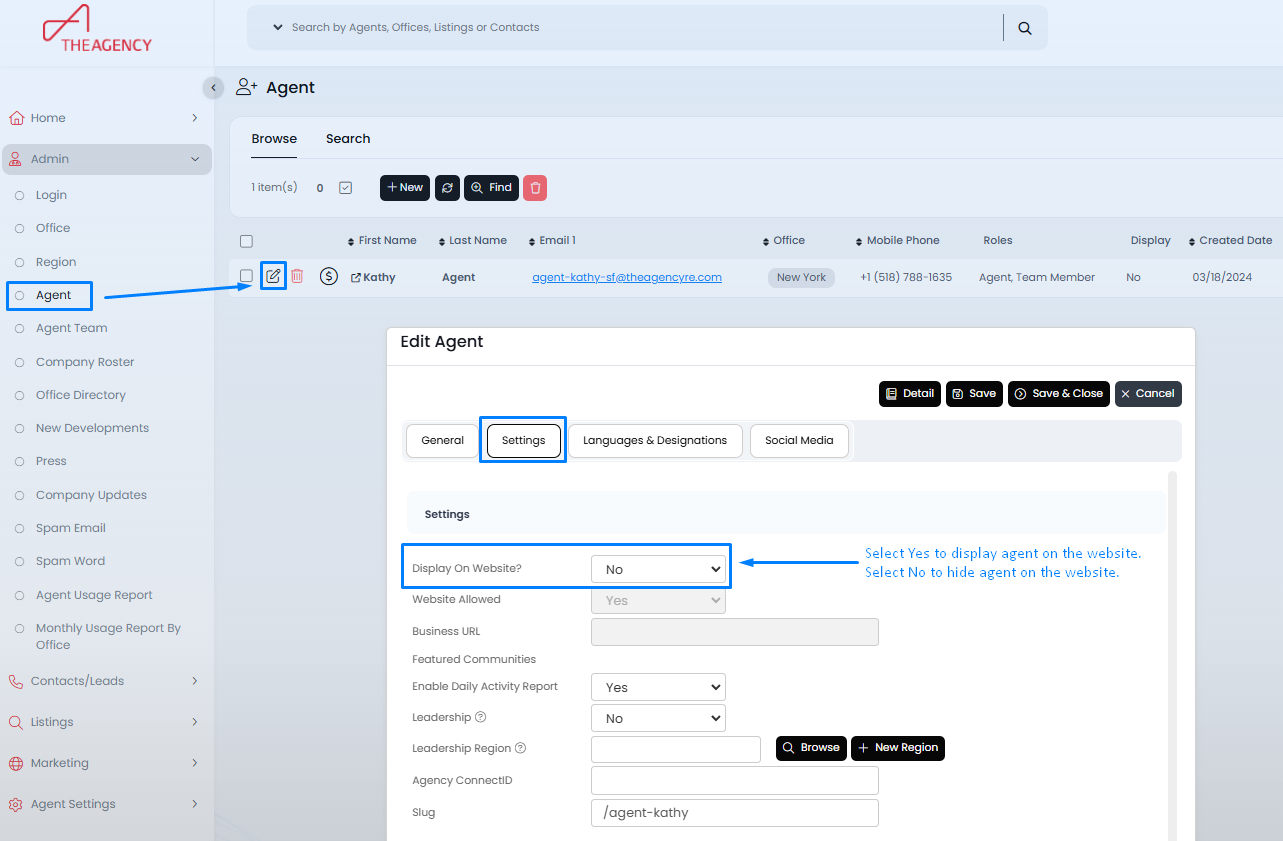The width and height of the screenshot is (1283, 841).
Task: Click the refresh icon button in the toolbar
Action: (x=447, y=188)
